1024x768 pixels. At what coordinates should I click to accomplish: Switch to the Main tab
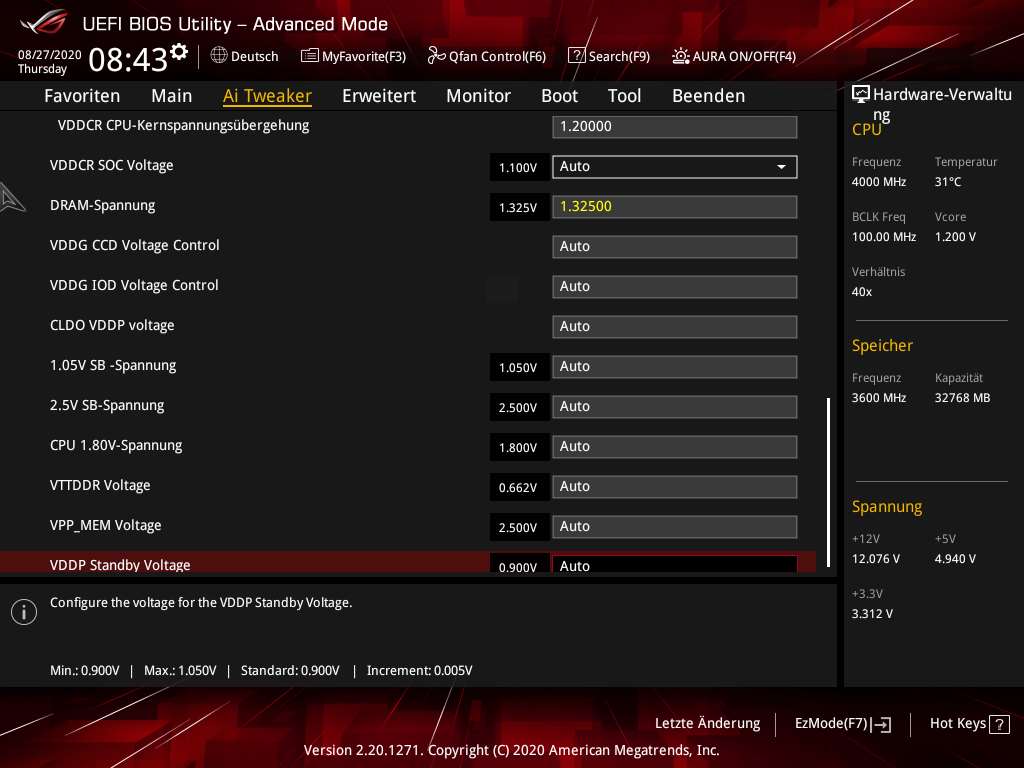(172, 96)
